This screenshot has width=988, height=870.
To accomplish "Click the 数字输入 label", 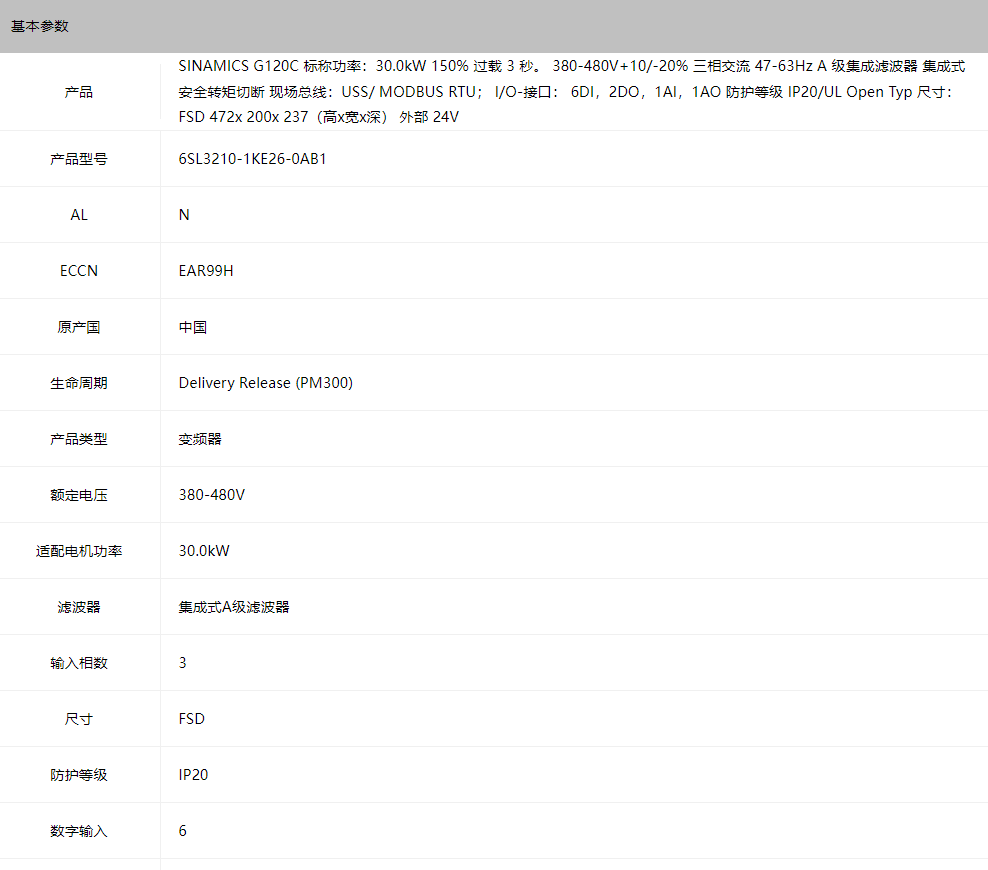I will click(79, 831).
